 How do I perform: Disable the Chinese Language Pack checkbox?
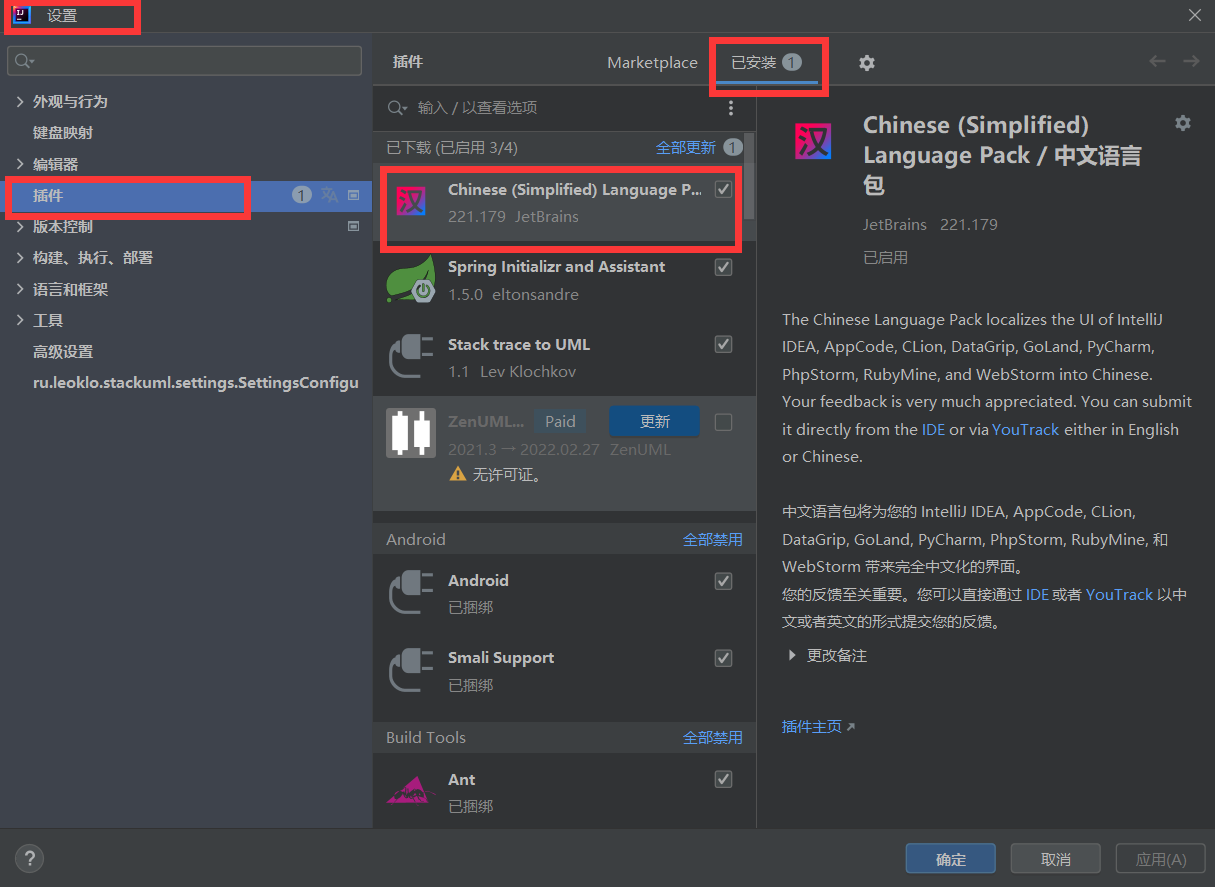(724, 190)
